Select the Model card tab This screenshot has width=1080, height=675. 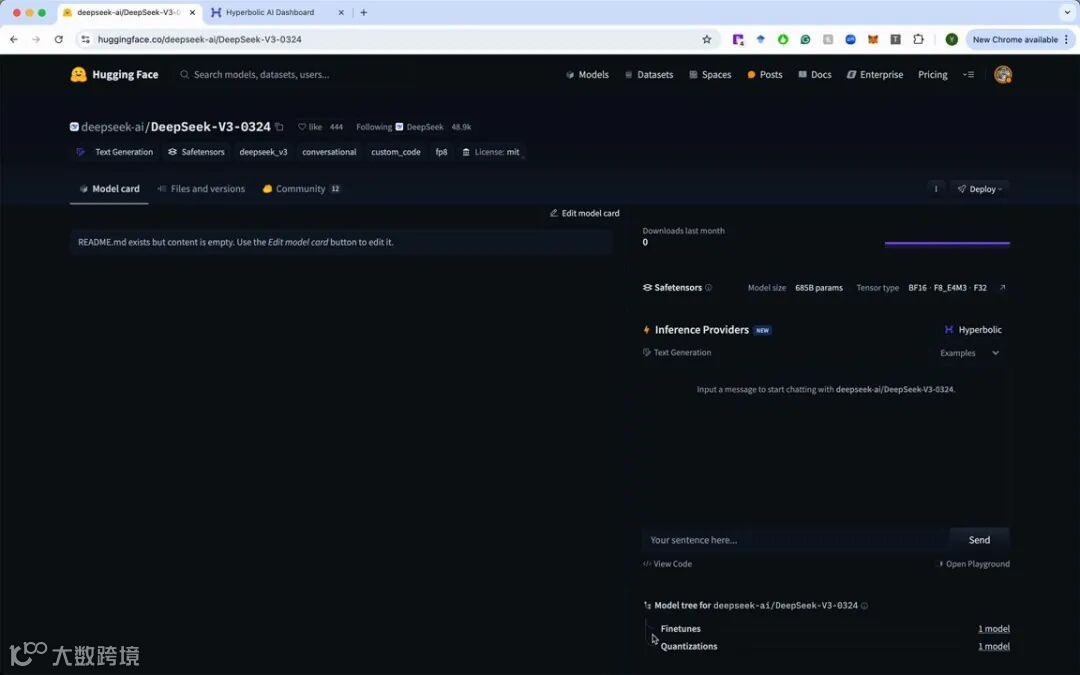tap(109, 189)
